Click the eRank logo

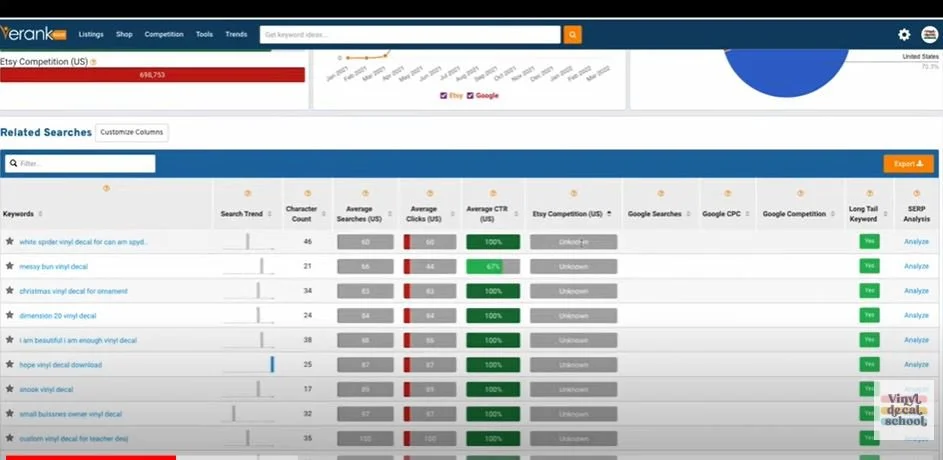(33, 34)
